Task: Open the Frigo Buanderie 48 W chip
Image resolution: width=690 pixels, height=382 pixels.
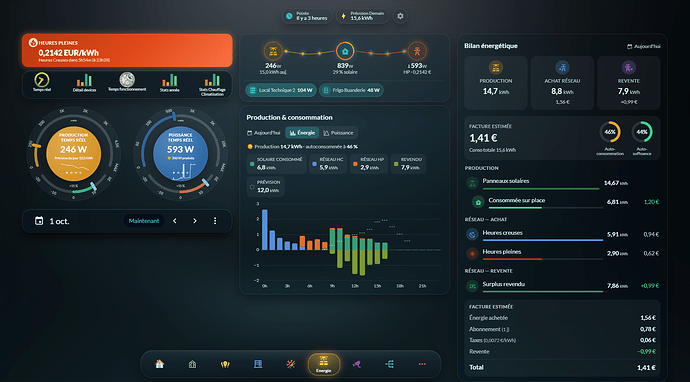Action: tap(351, 90)
